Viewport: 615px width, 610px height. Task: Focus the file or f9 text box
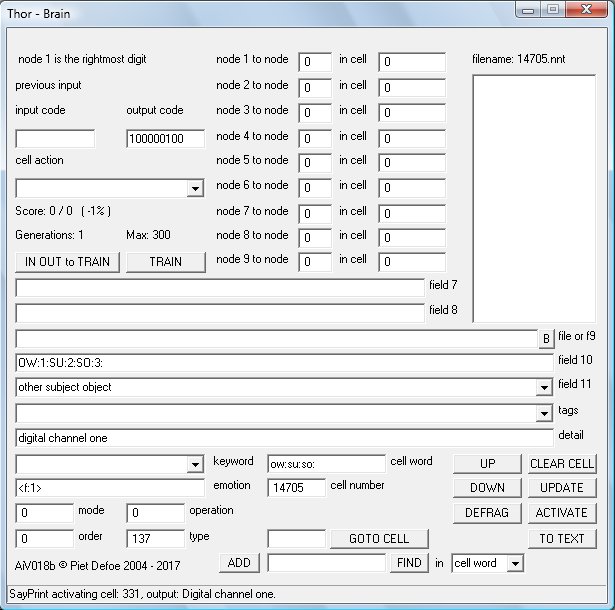(x=277, y=339)
